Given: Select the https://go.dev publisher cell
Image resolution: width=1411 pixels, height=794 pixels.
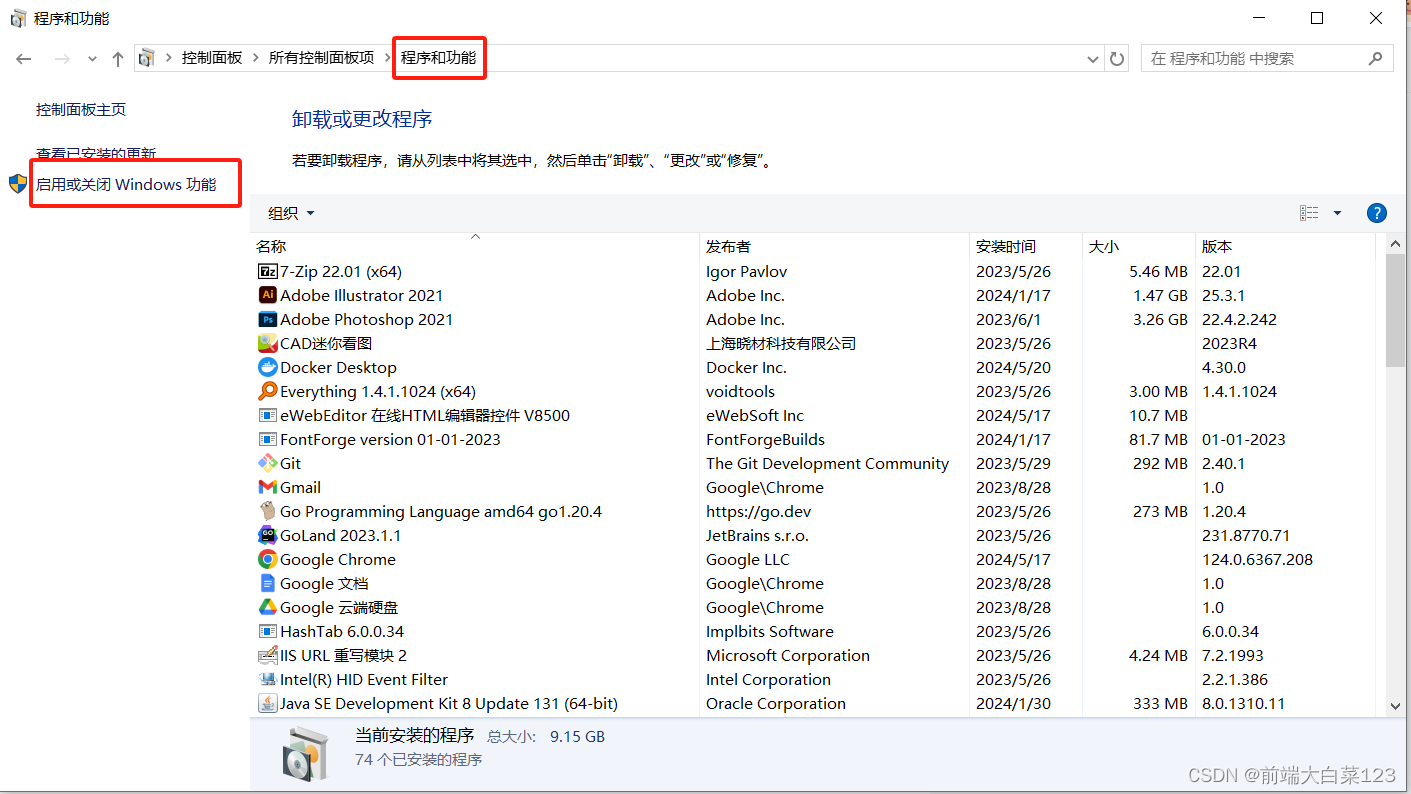Looking at the screenshot, I should coord(756,511).
